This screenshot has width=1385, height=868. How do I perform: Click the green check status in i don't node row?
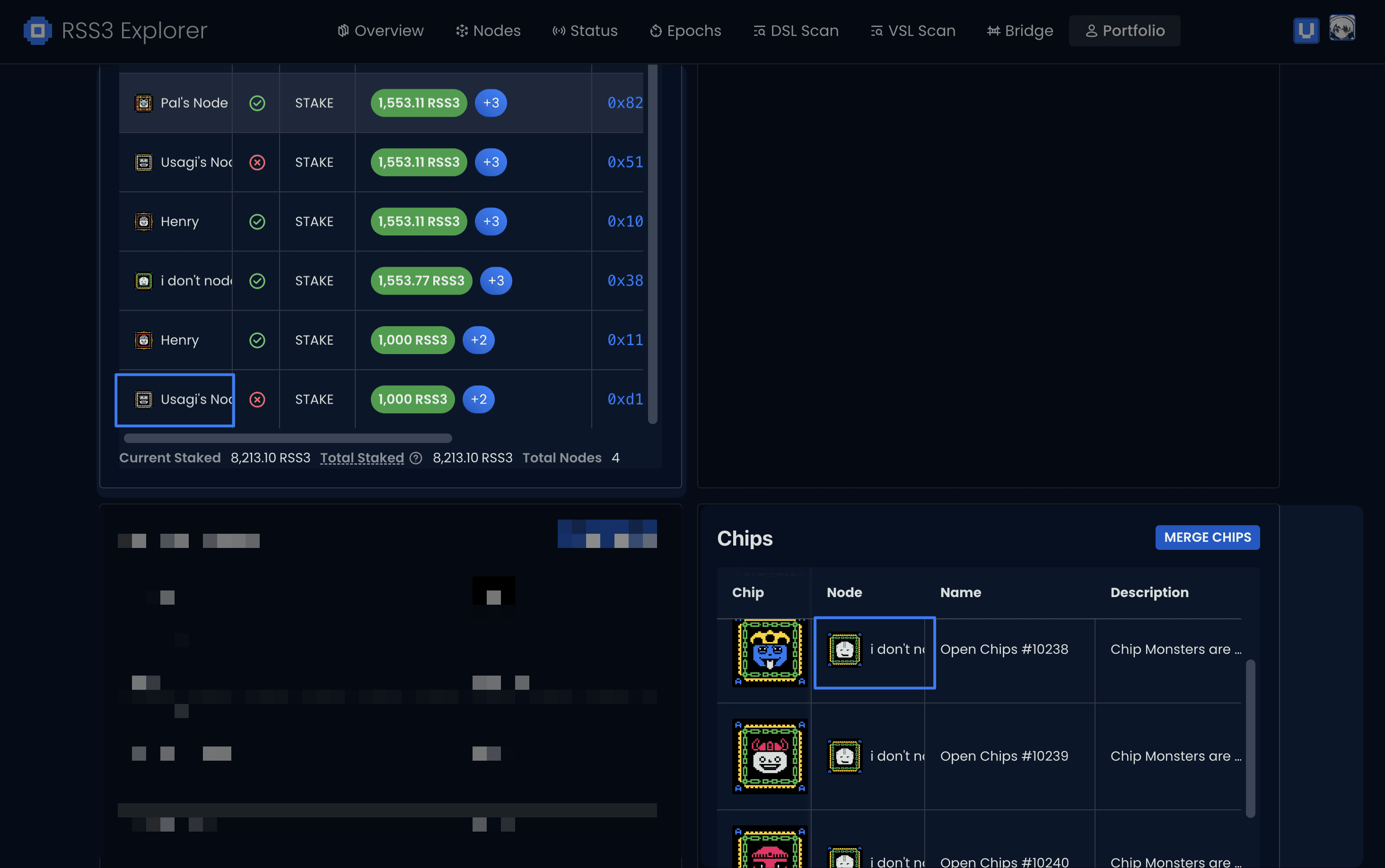(x=257, y=281)
